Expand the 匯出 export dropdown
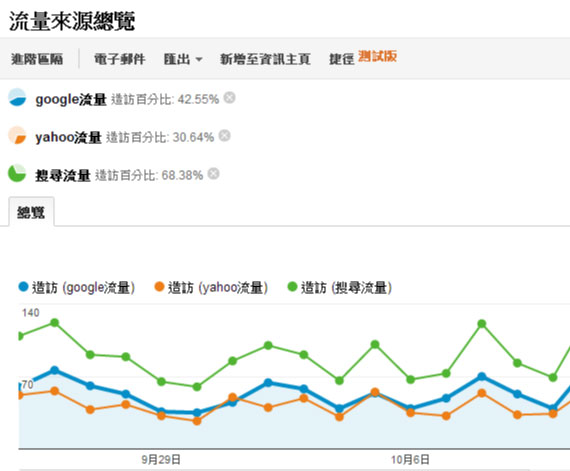 click(x=183, y=59)
